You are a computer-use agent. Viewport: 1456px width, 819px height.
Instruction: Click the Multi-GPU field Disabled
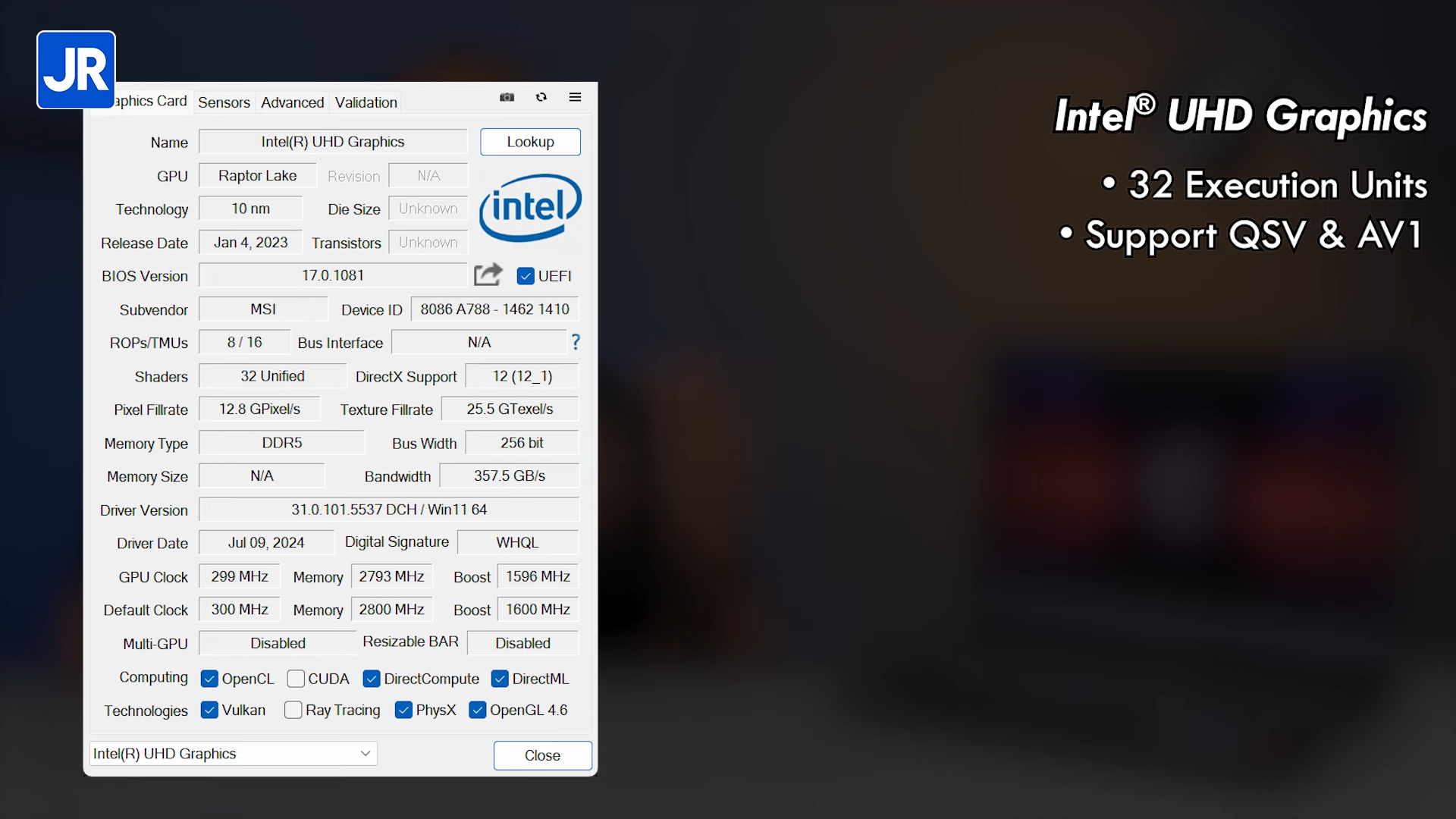(278, 642)
